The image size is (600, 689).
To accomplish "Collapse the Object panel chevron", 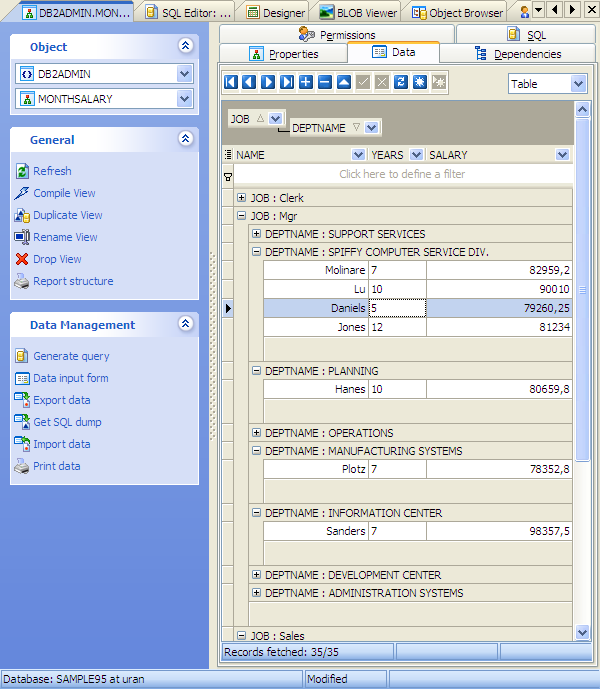I will (x=185, y=45).
